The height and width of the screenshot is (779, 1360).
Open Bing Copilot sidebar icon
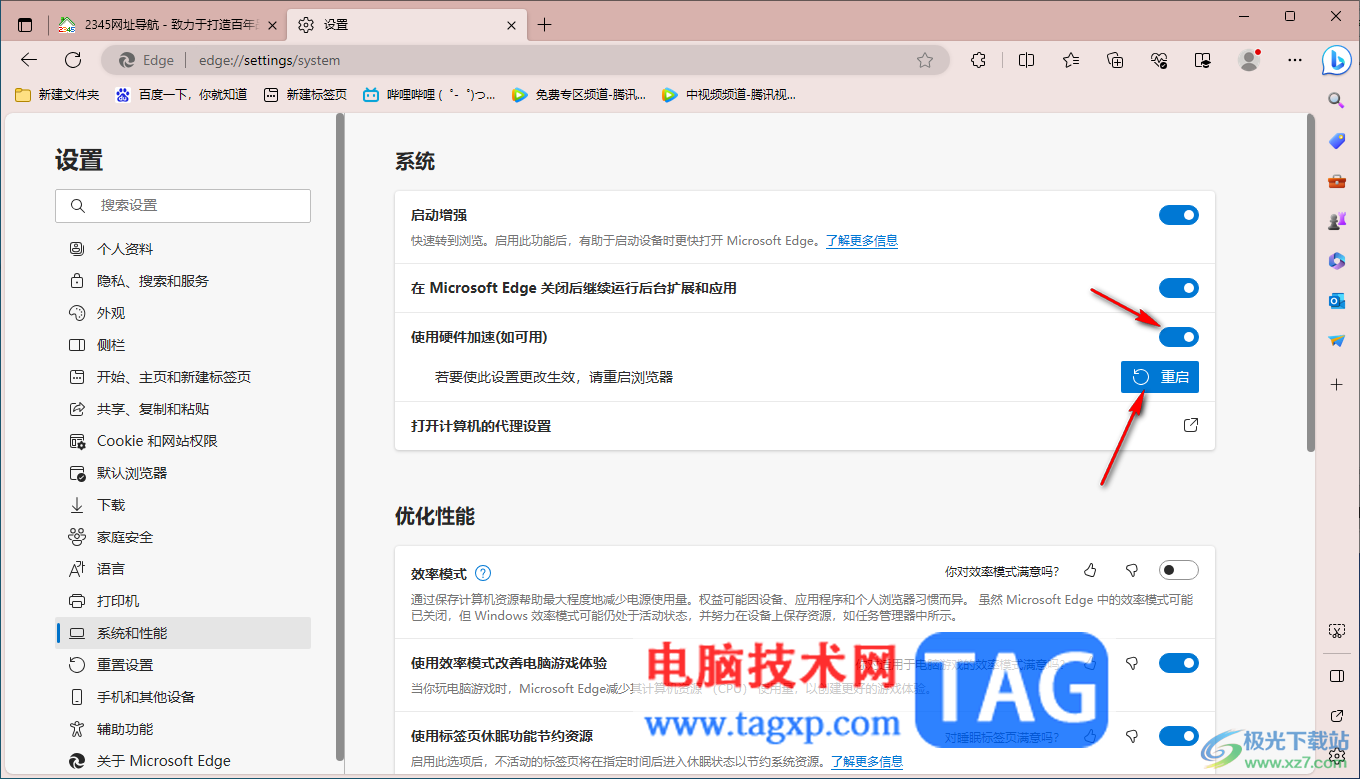click(x=1337, y=60)
